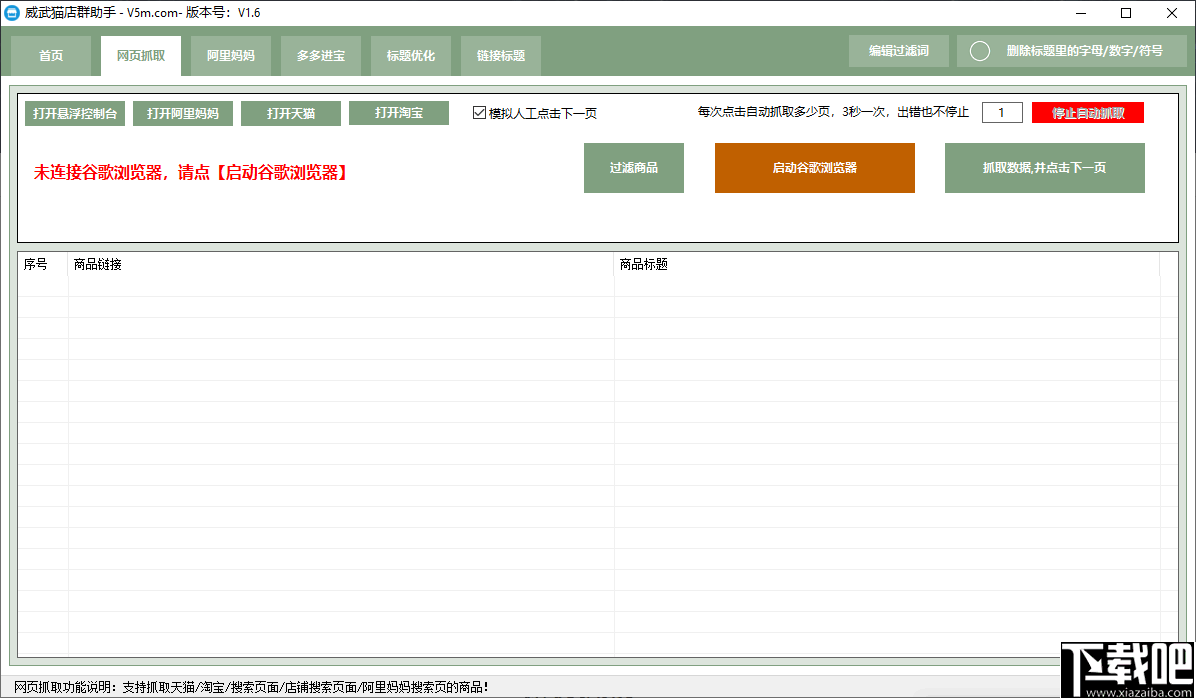Screen dimensions: 1196x698
Task: Click the 序号 column header
Action: point(43,264)
